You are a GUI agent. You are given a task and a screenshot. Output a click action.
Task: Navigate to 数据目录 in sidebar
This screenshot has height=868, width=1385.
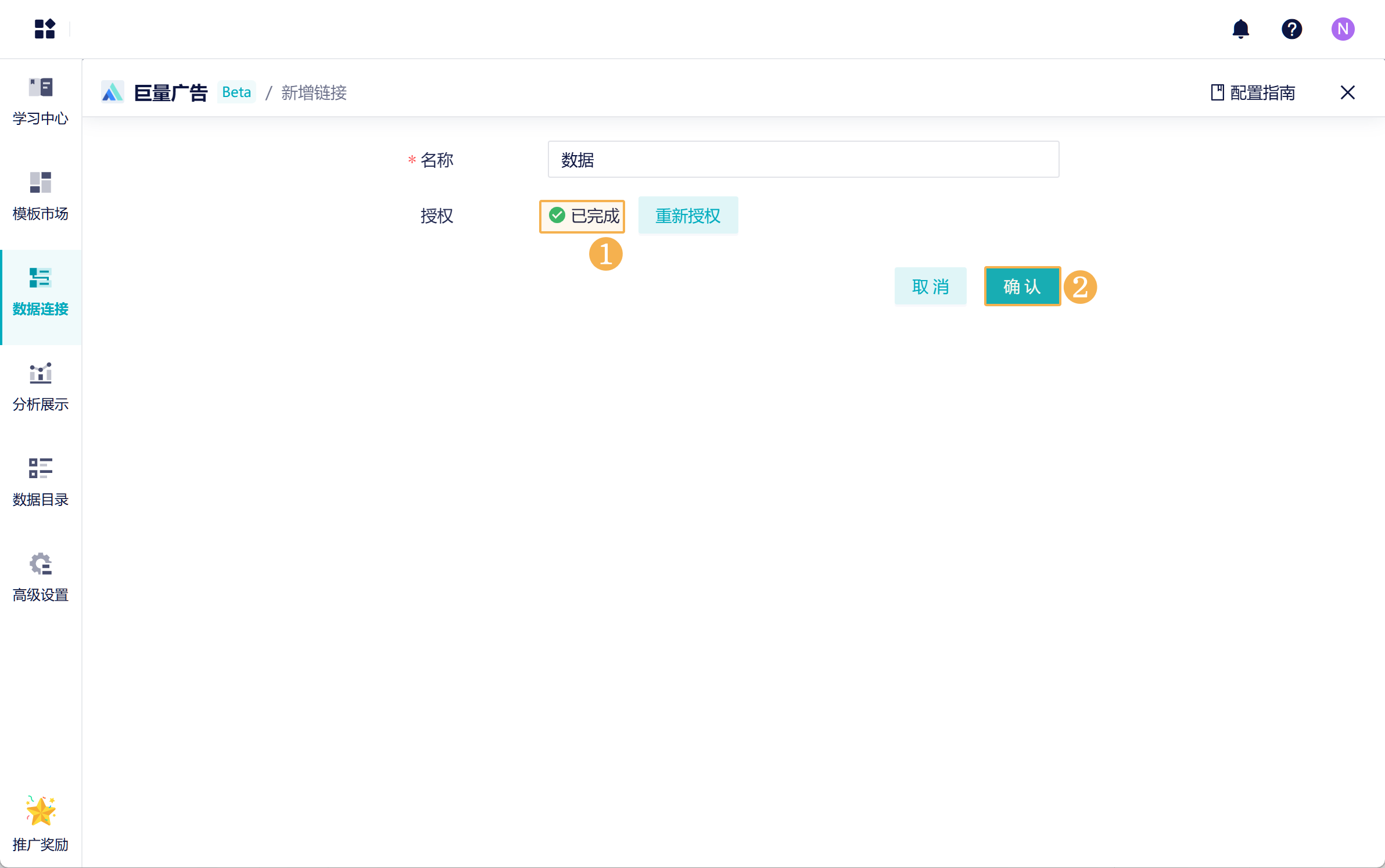coord(41,482)
